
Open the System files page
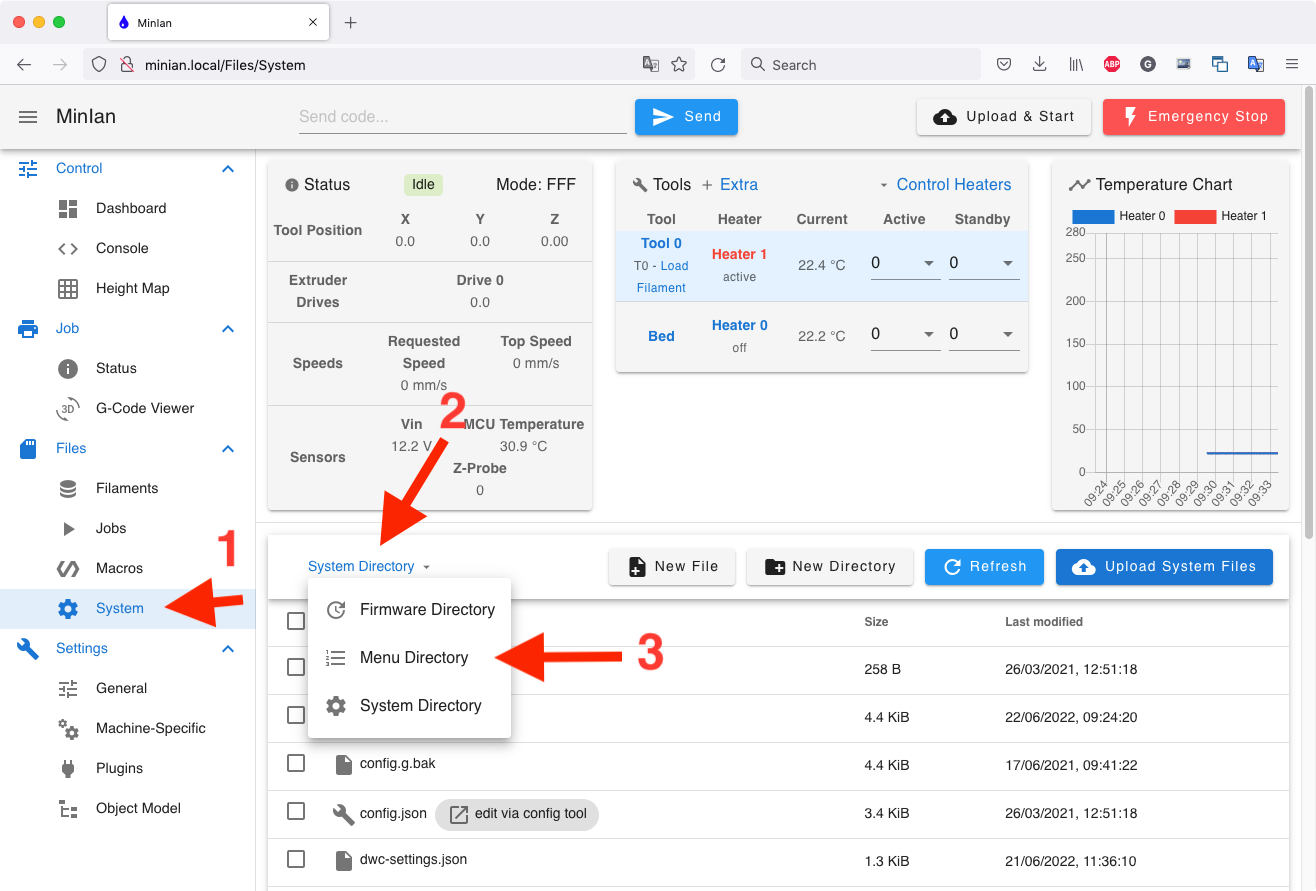tap(128, 608)
